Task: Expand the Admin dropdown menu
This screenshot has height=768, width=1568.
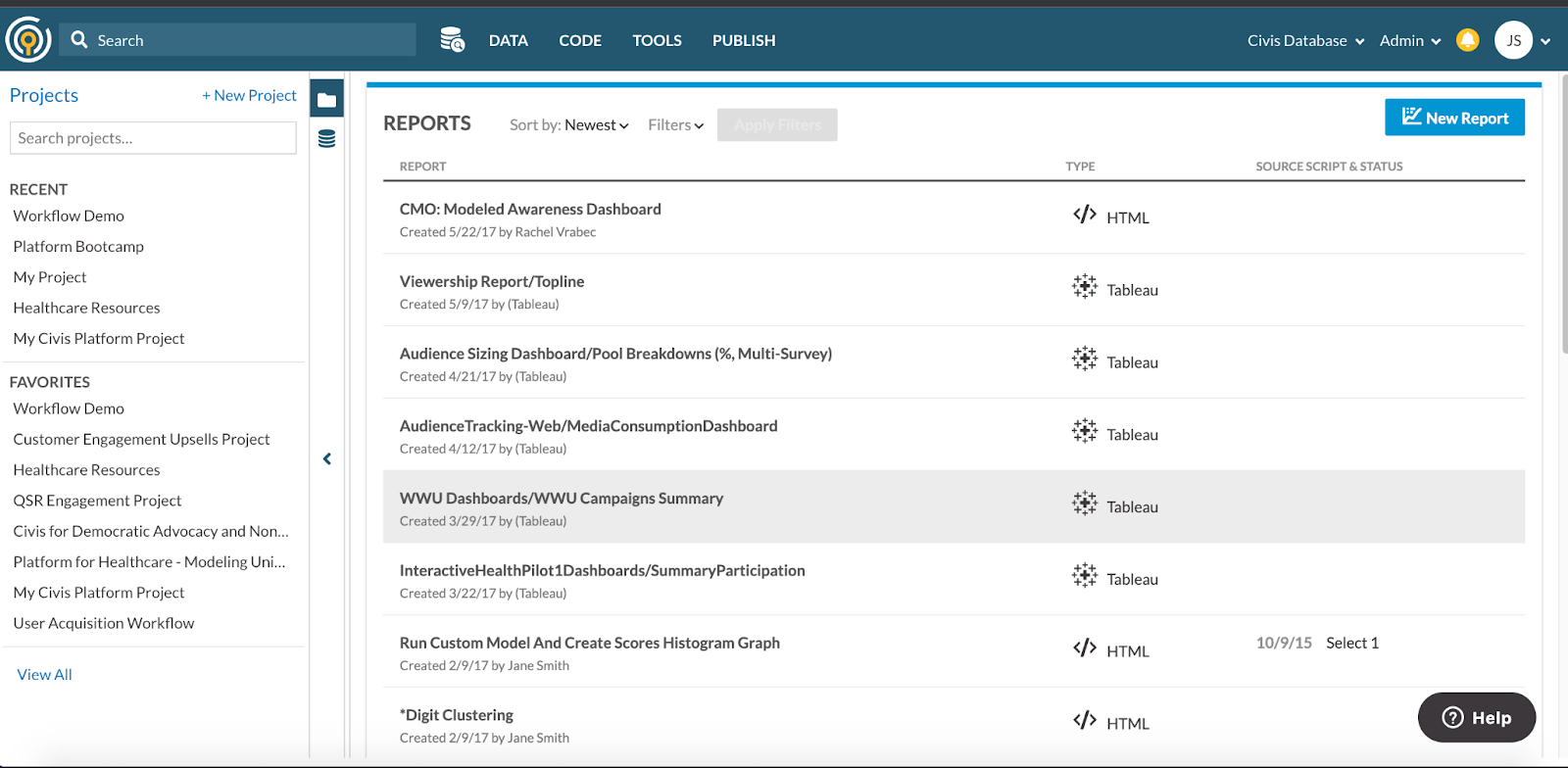Action: click(x=1410, y=41)
